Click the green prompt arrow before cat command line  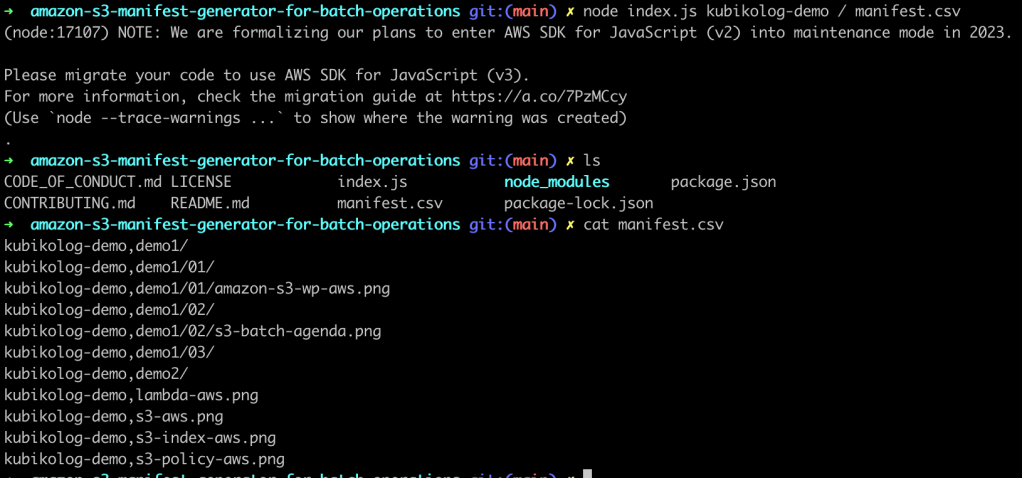tap(9, 224)
